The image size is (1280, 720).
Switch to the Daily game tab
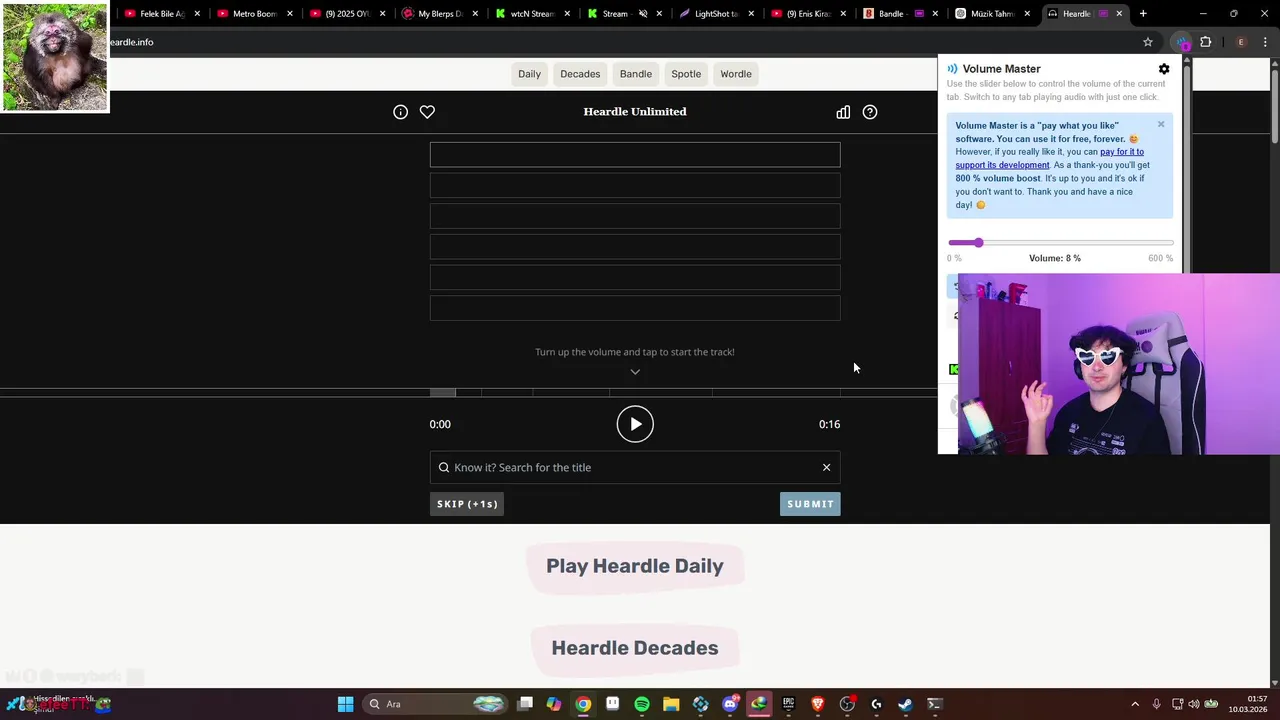(529, 74)
